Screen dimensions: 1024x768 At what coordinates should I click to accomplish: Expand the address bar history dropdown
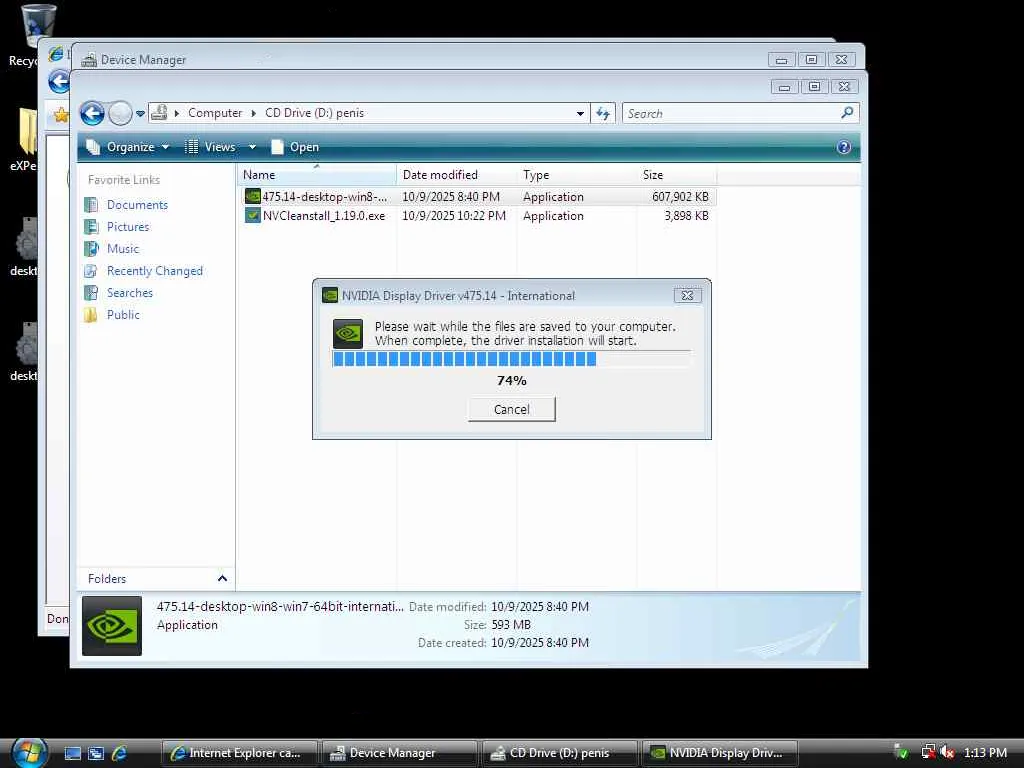click(580, 114)
